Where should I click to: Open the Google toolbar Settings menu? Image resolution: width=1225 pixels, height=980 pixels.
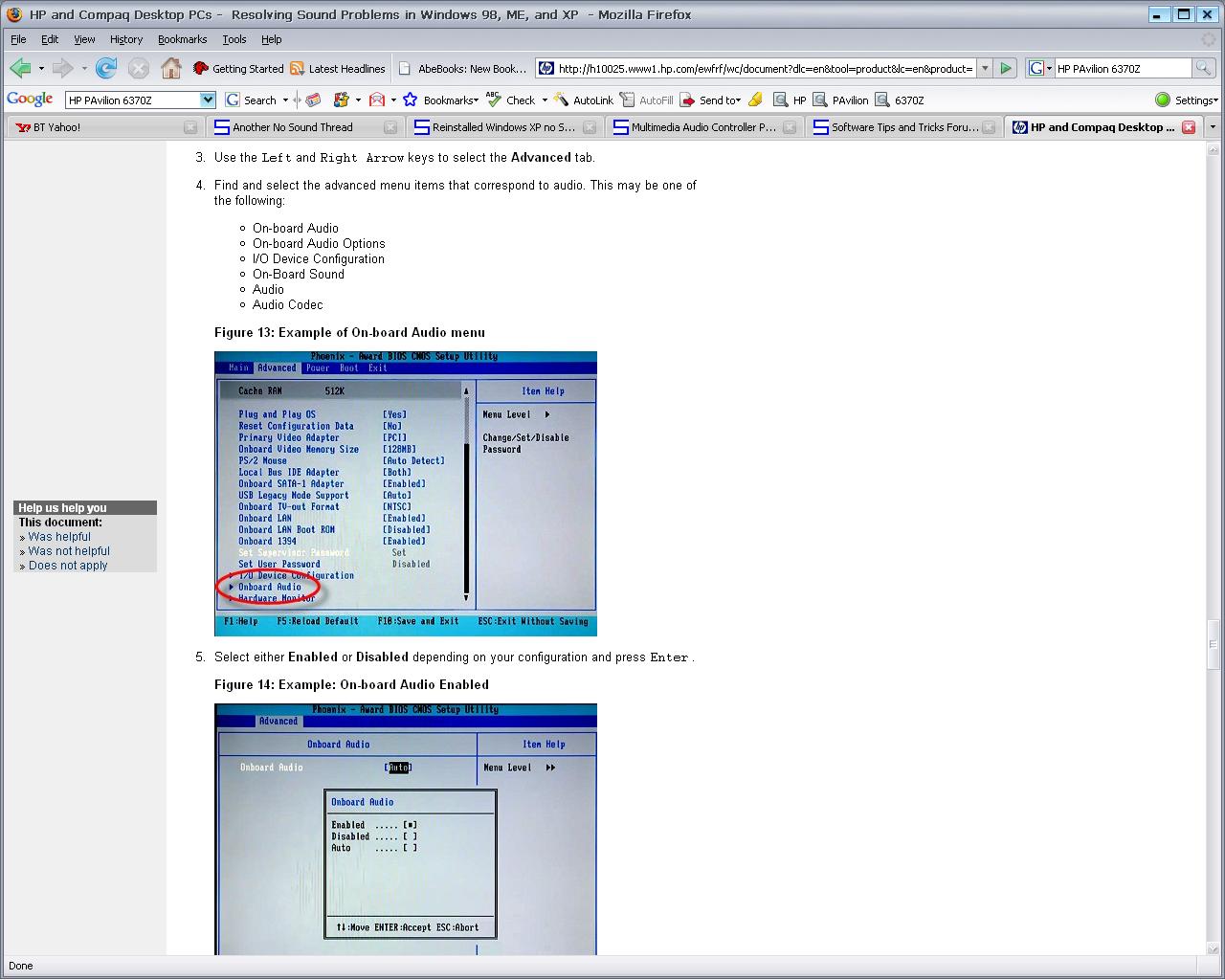click(x=1186, y=100)
